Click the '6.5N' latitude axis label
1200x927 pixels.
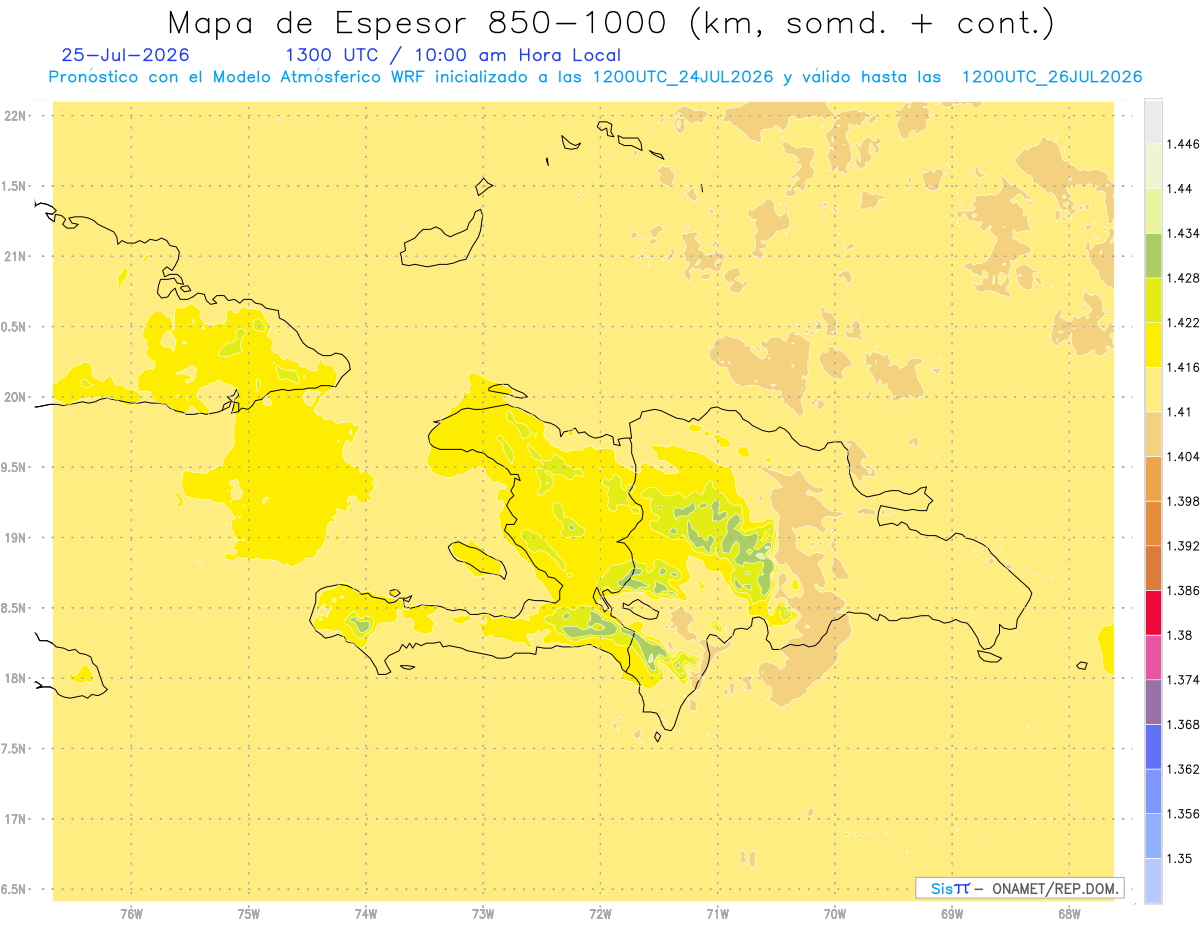[x=15, y=890]
